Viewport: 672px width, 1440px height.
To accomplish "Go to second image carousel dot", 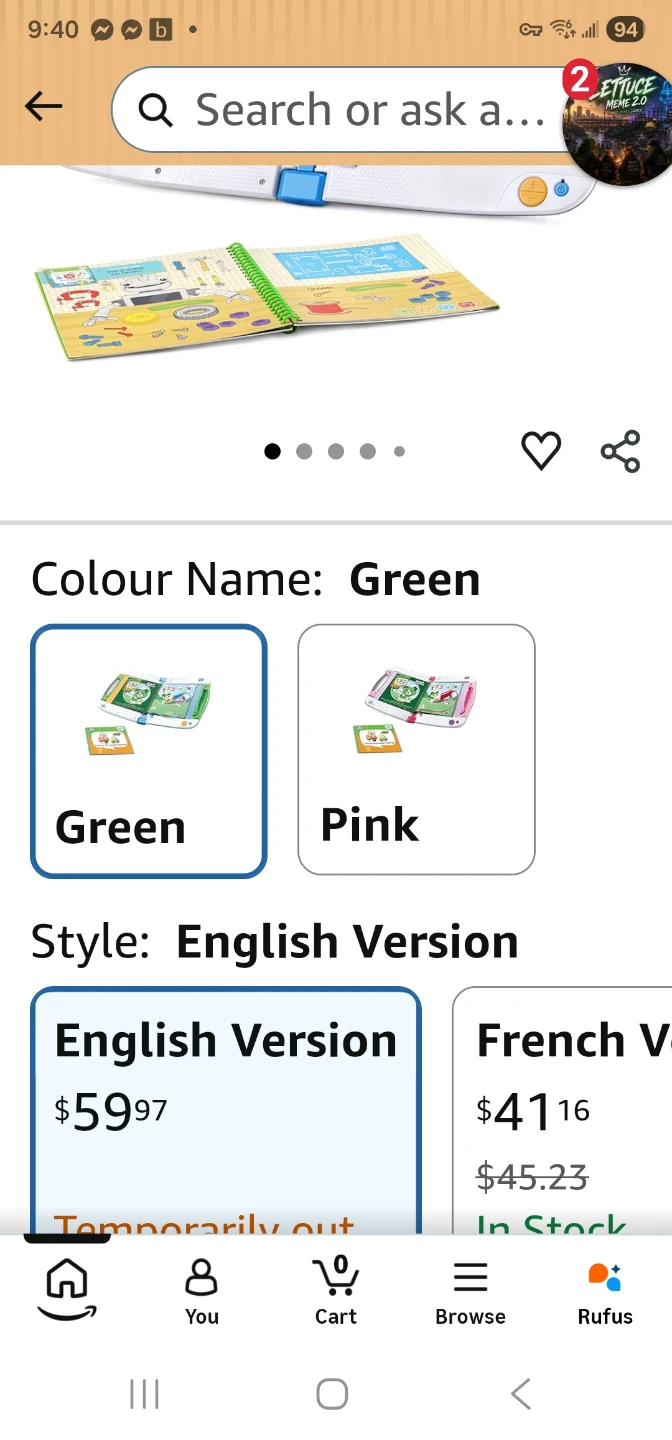I will click(x=304, y=452).
